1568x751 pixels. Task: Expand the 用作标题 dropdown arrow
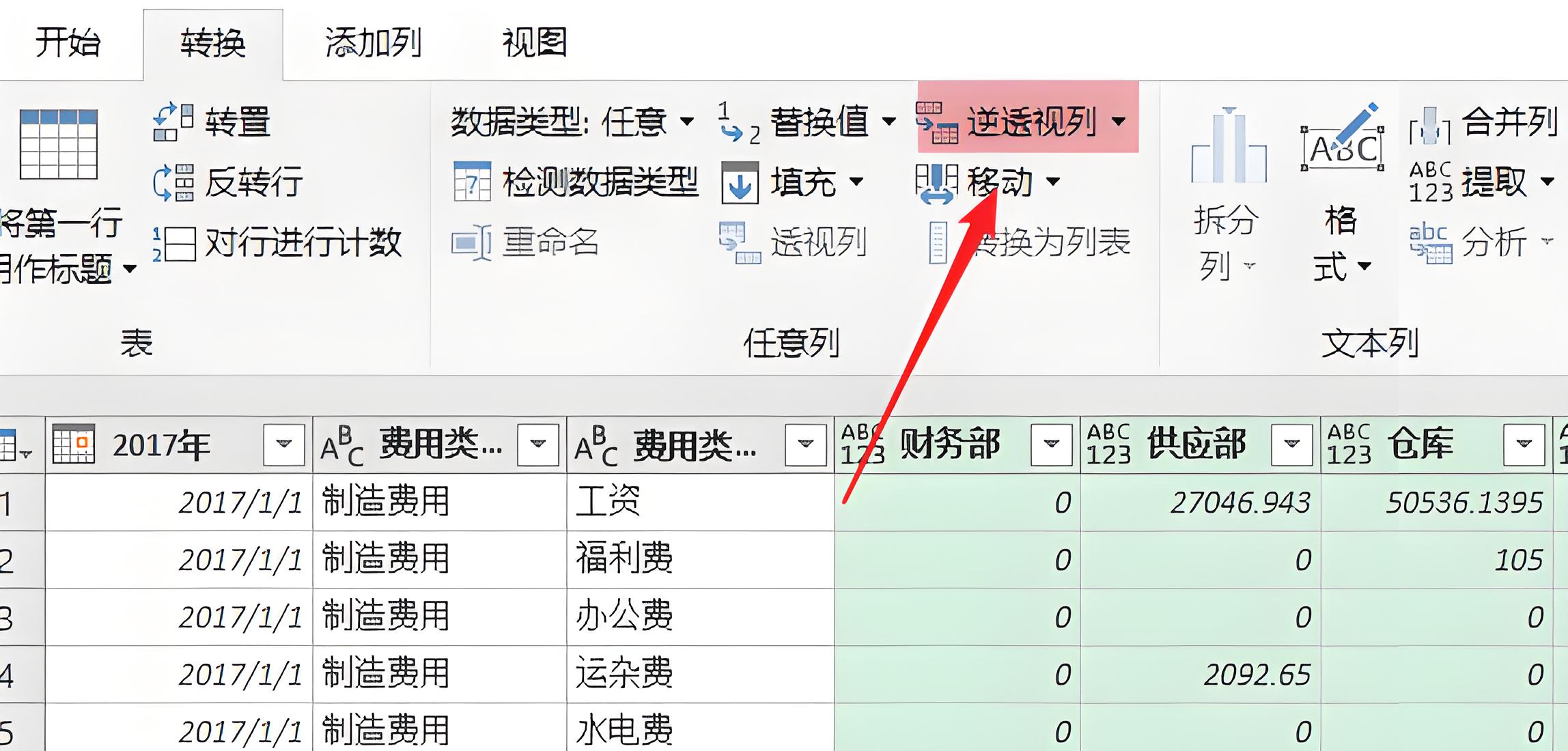tap(130, 269)
